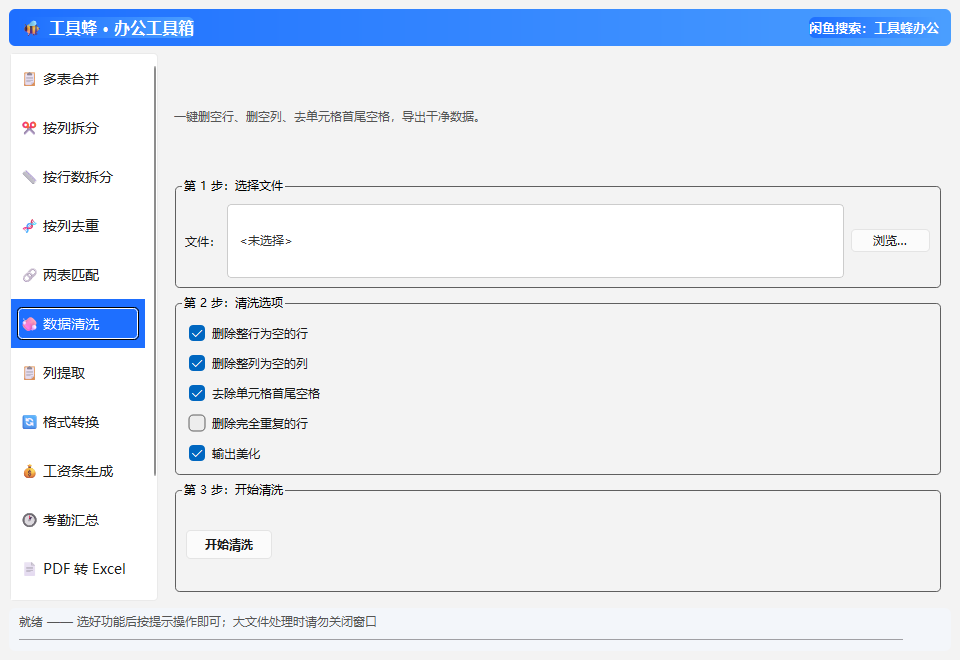Click the clipboard icon beside 列提取
This screenshot has width=960, height=660.
click(x=29, y=373)
